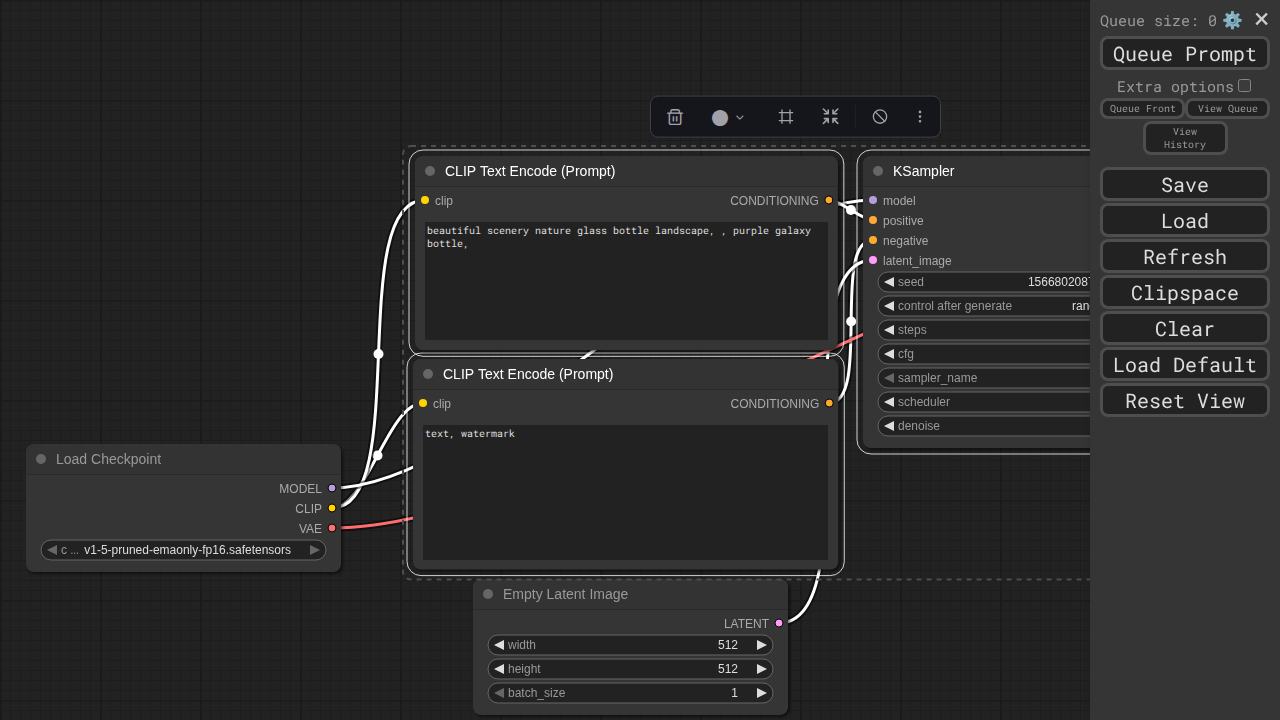
Task: Click the left arrow on the batch_size field
Action: [x=499, y=693]
